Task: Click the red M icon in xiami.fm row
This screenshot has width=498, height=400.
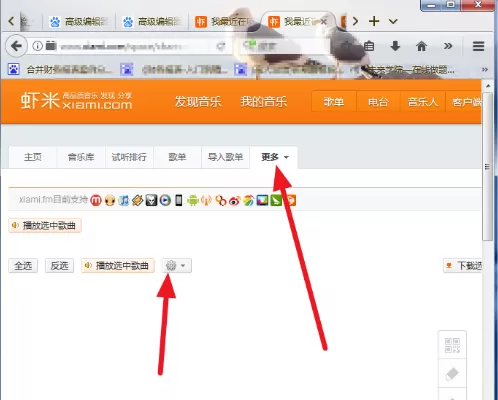Action: click(96, 200)
